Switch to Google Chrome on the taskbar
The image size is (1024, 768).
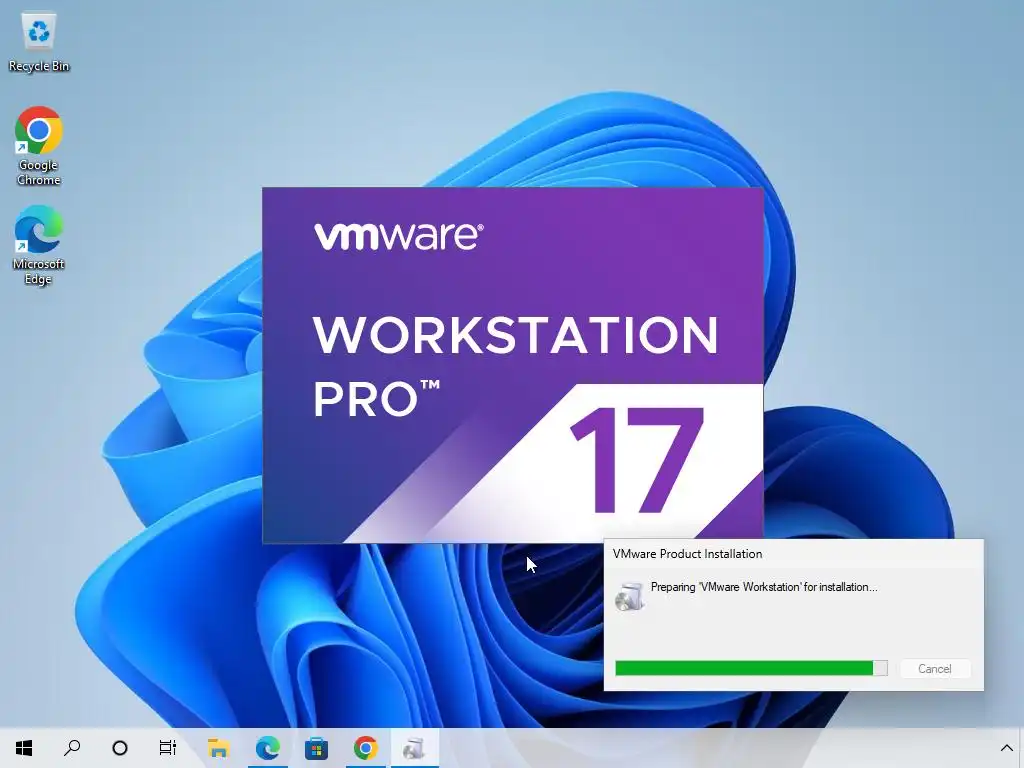366,748
